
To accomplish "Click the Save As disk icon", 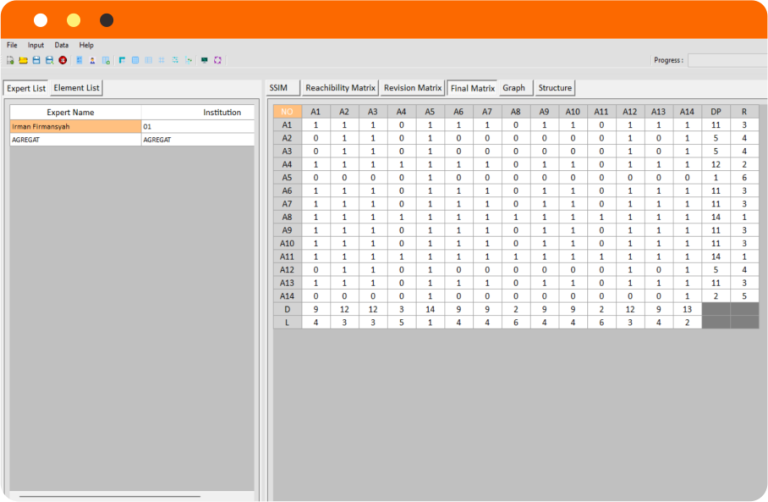I will 49,60.
